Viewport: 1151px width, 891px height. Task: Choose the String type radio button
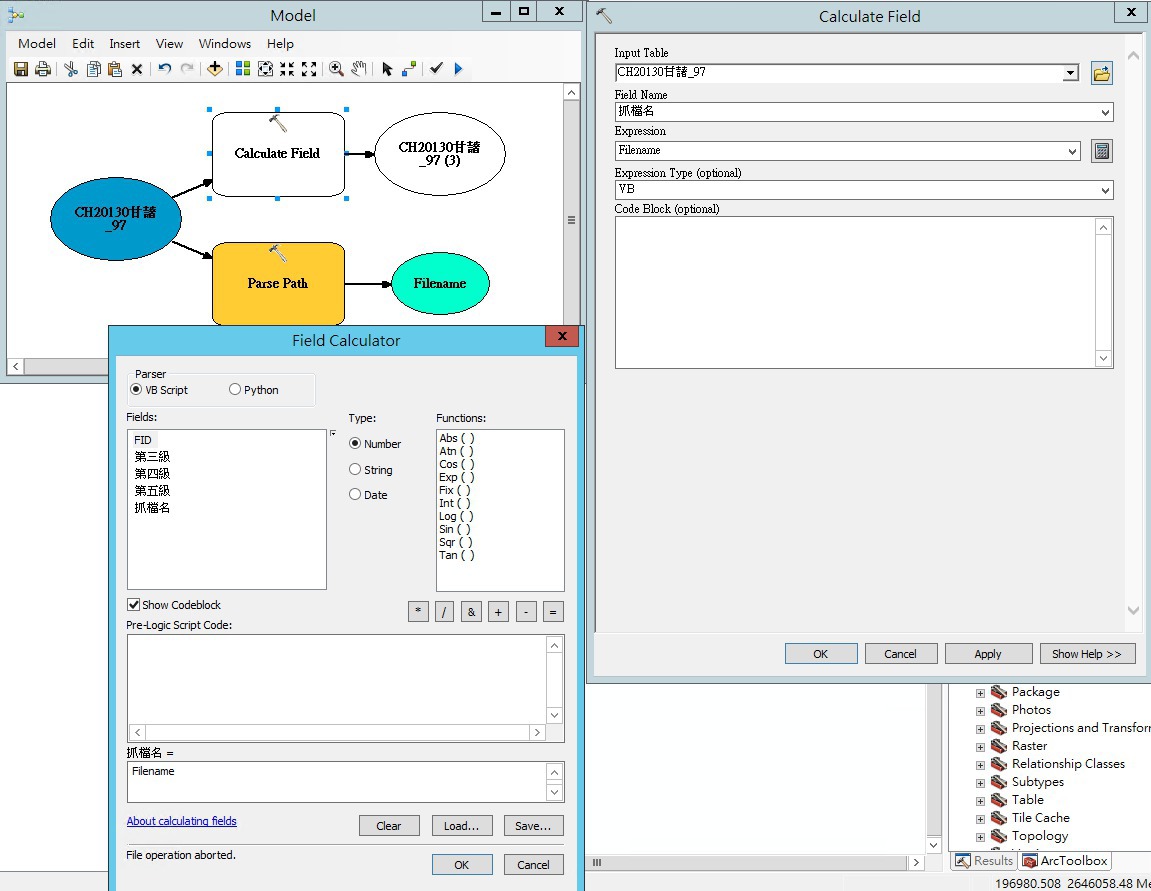click(x=355, y=470)
